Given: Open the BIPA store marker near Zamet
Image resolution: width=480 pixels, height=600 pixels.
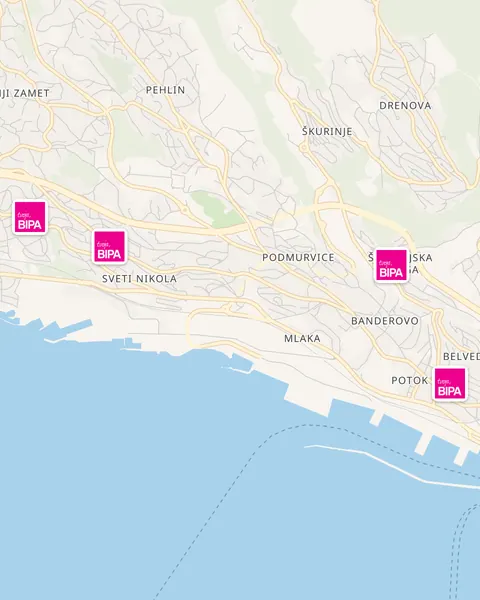Looking at the screenshot, I should (30, 217).
